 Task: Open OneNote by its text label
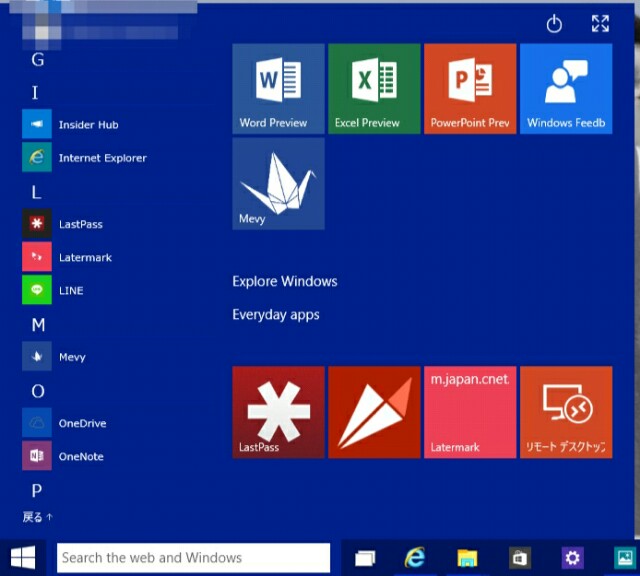point(81,456)
